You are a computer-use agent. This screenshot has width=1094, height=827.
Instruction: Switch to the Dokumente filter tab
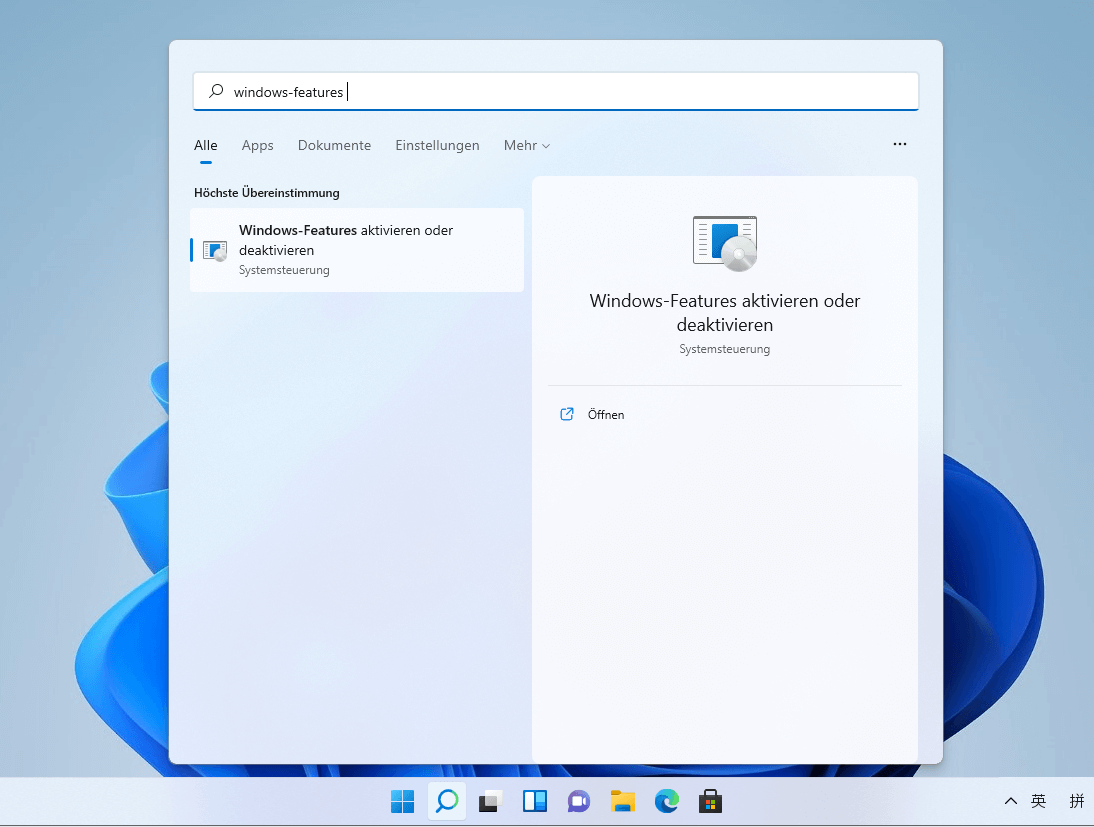334,145
